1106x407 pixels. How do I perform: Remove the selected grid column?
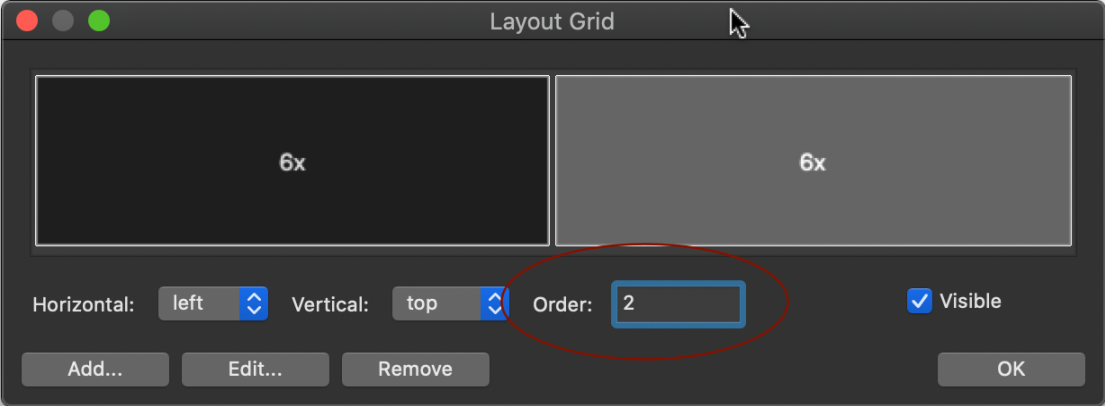pos(415,370)
